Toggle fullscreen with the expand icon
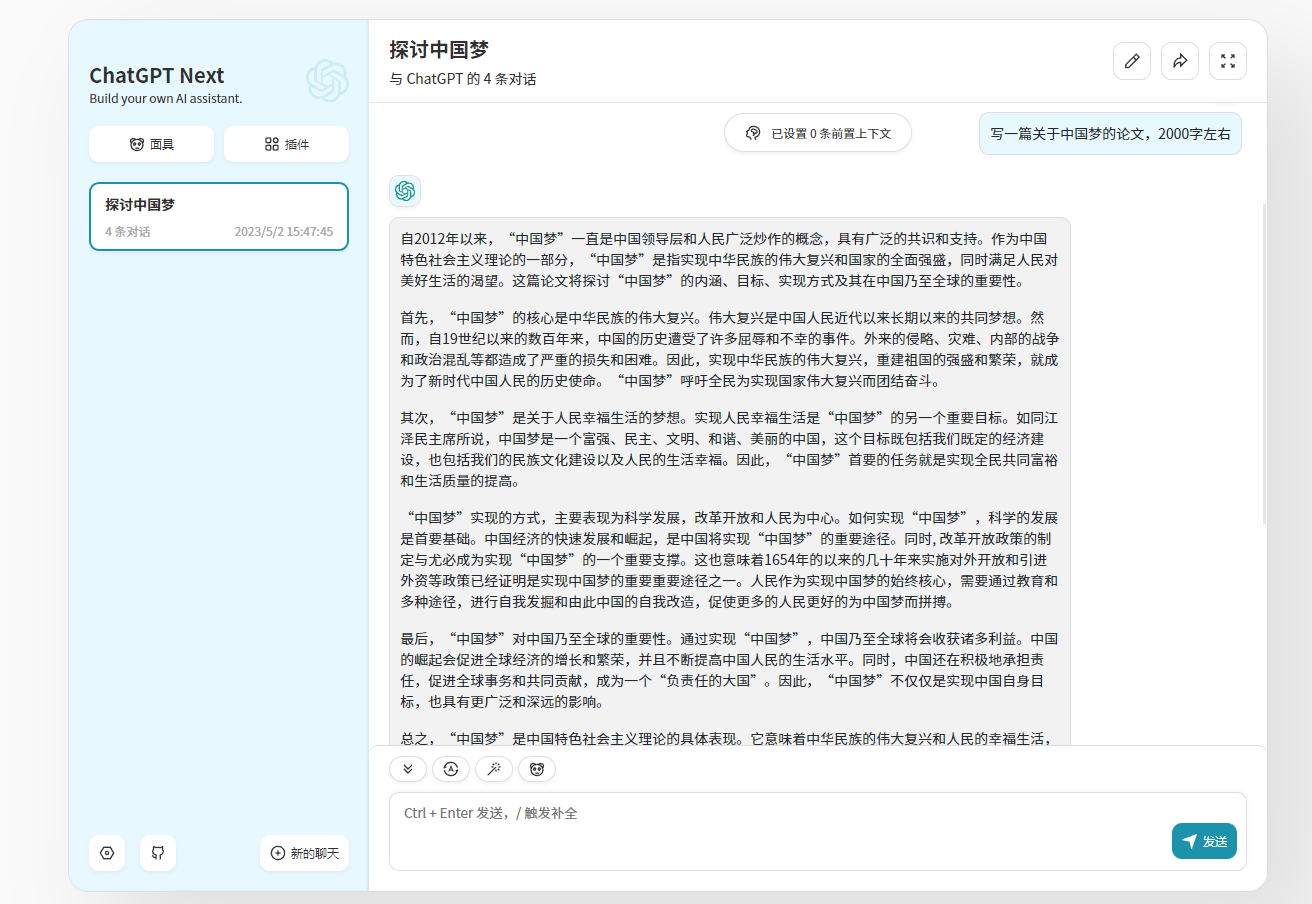 coord(1228,61)
